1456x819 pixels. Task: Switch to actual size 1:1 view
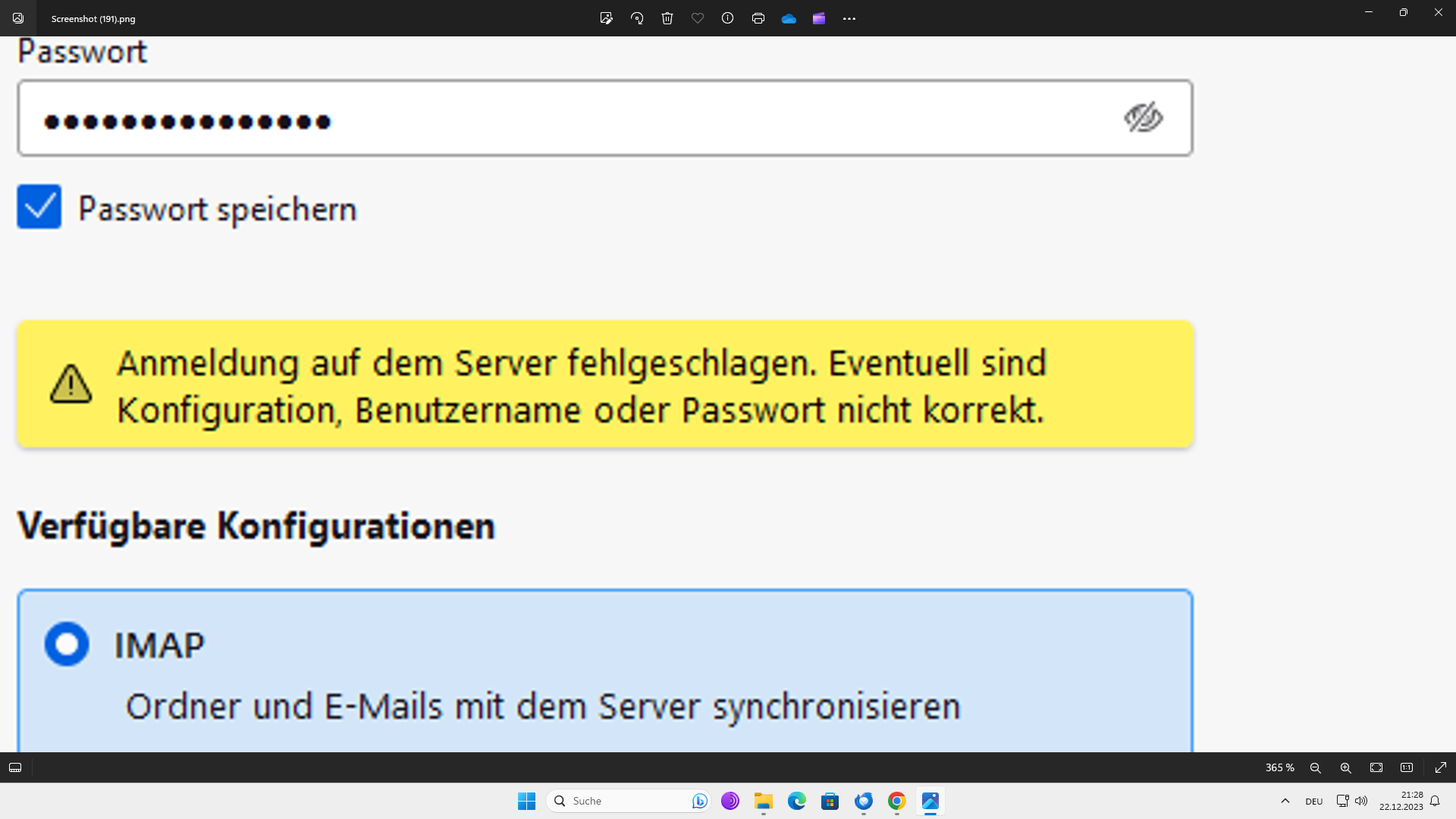(x=1407, y=767)
